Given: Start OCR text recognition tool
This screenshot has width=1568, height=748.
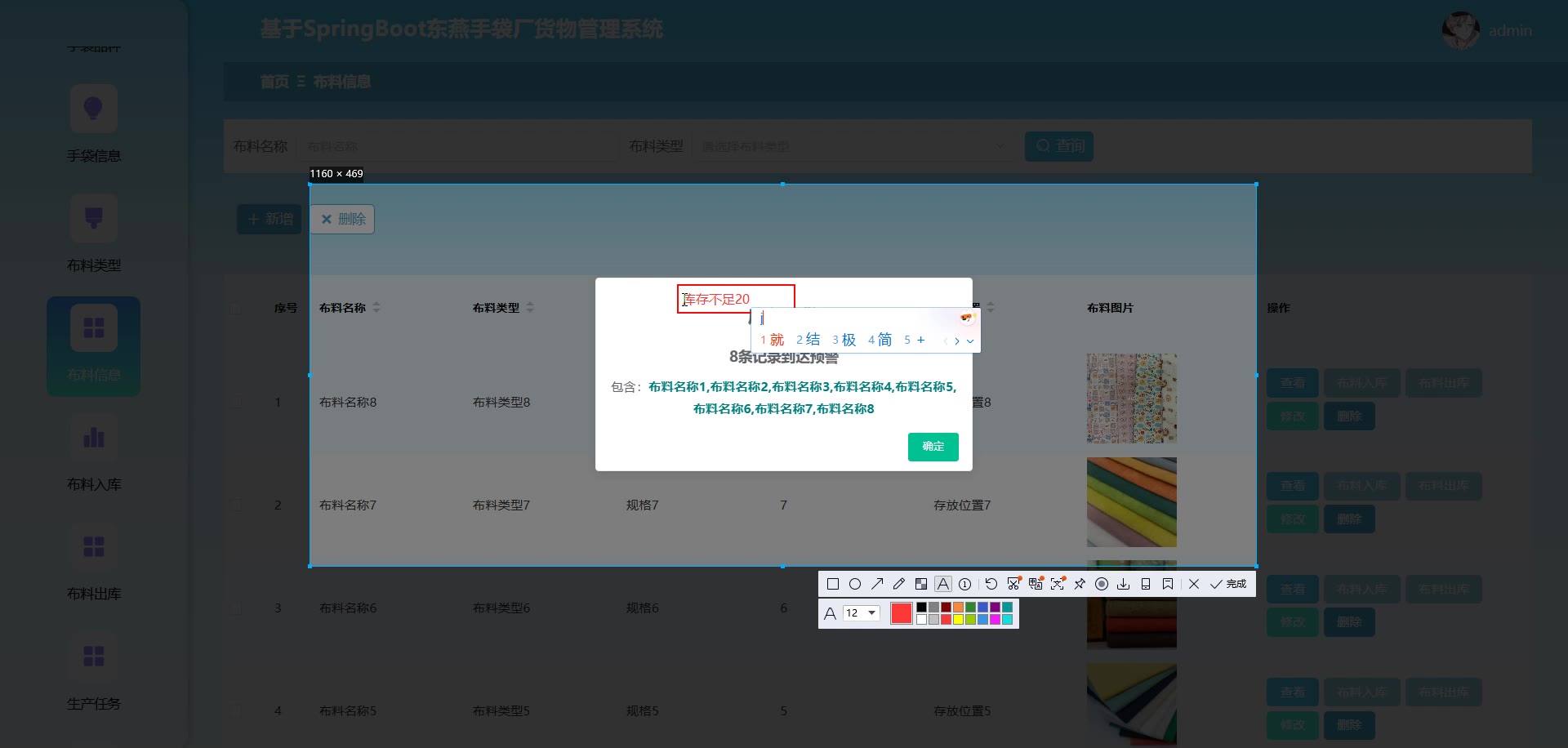Looking at the screenshot, I should point(1058,584).
